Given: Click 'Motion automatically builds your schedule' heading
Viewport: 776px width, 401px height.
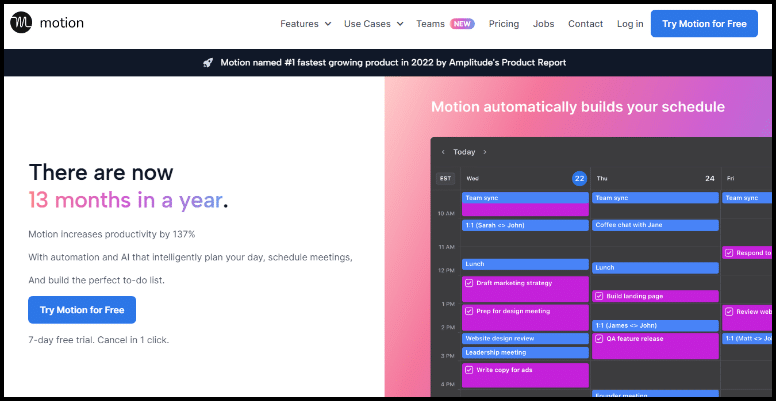Looking at the screenshot, I should [x=578, y=107].
